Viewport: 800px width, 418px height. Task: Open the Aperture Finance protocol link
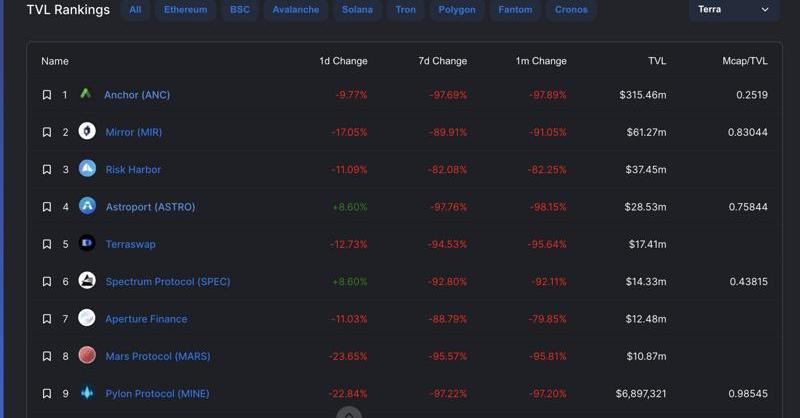146,319
